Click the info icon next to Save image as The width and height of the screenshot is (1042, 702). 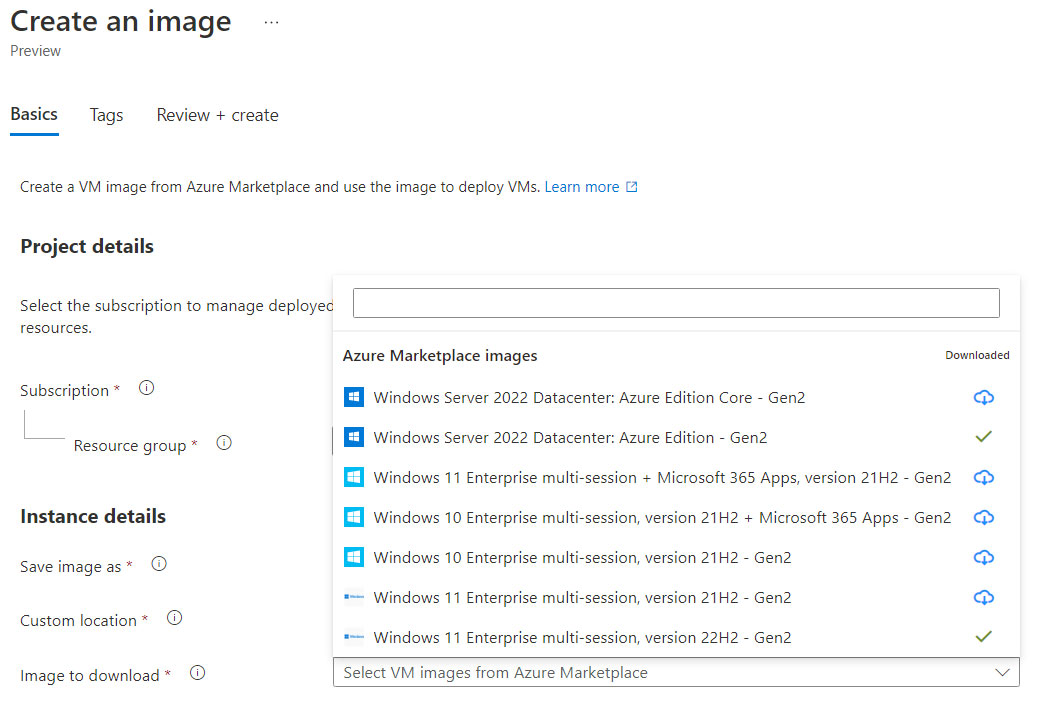coord(158,563)
